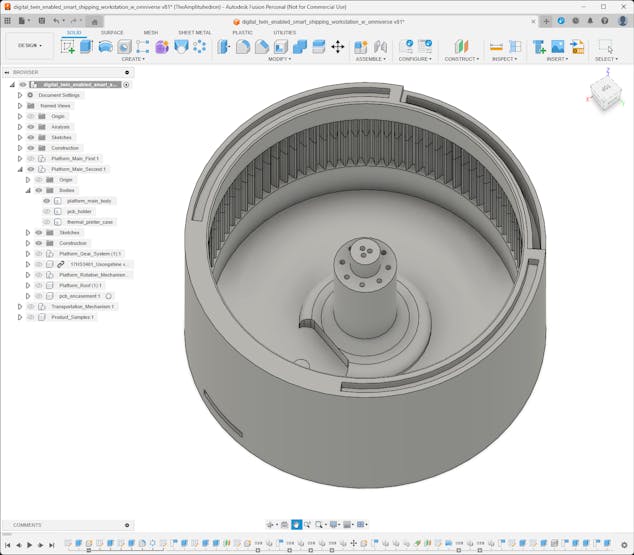The height and width of the screenshot is (555, 634).
Task: Switch to the SHEET METAL tab
Action: 194,32
